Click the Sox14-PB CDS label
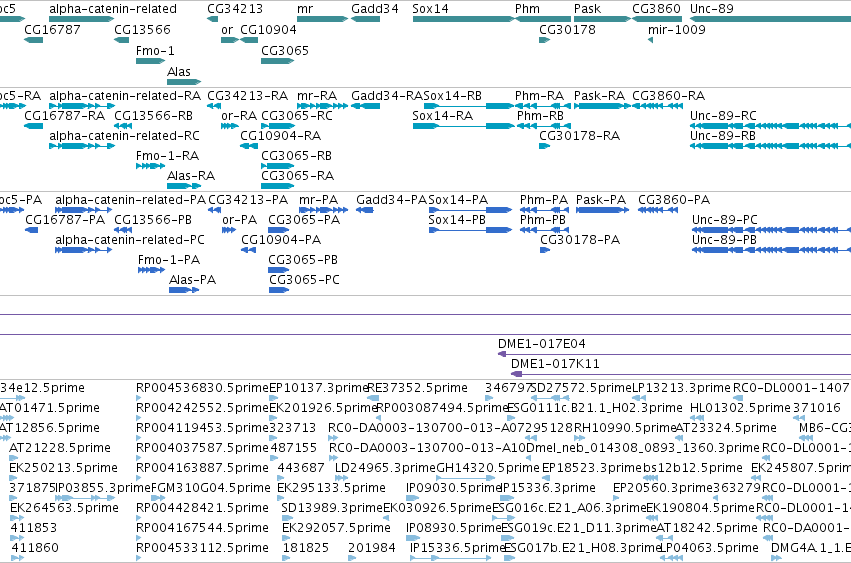 click(x=457, y=220)
